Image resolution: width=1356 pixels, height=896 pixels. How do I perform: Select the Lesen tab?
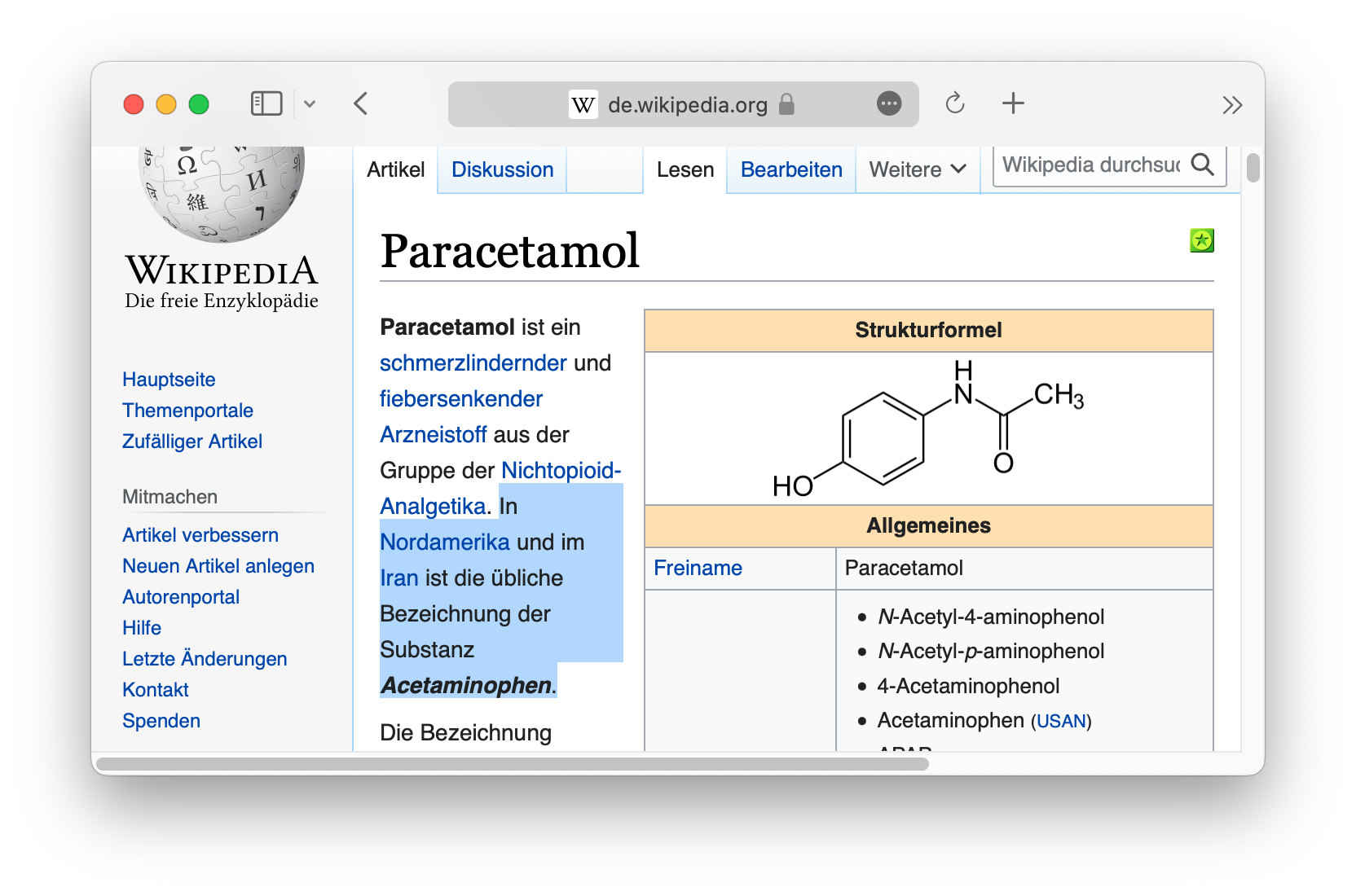point(685,169)
